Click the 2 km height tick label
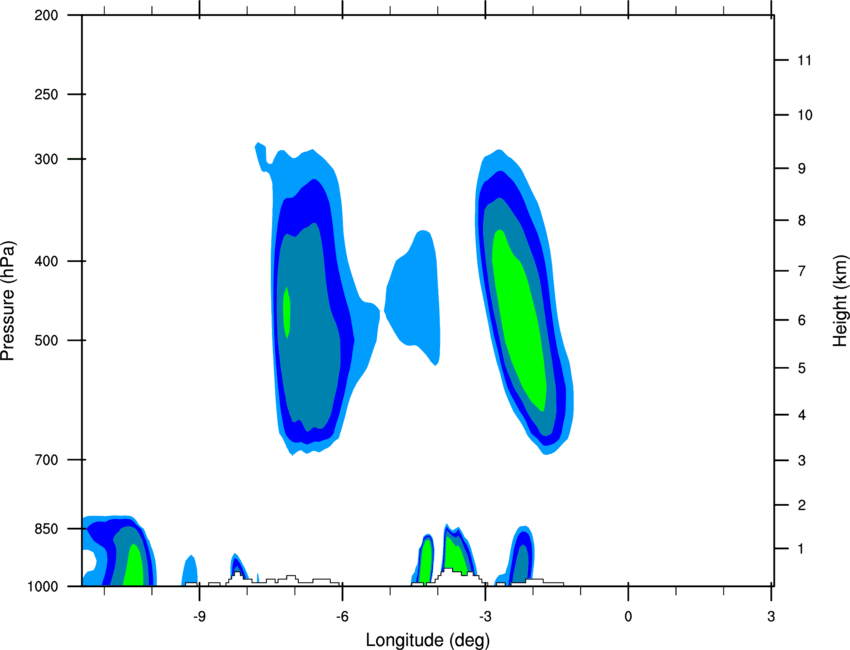The width and height of the screenshot is (850, 650). point(802,505)
